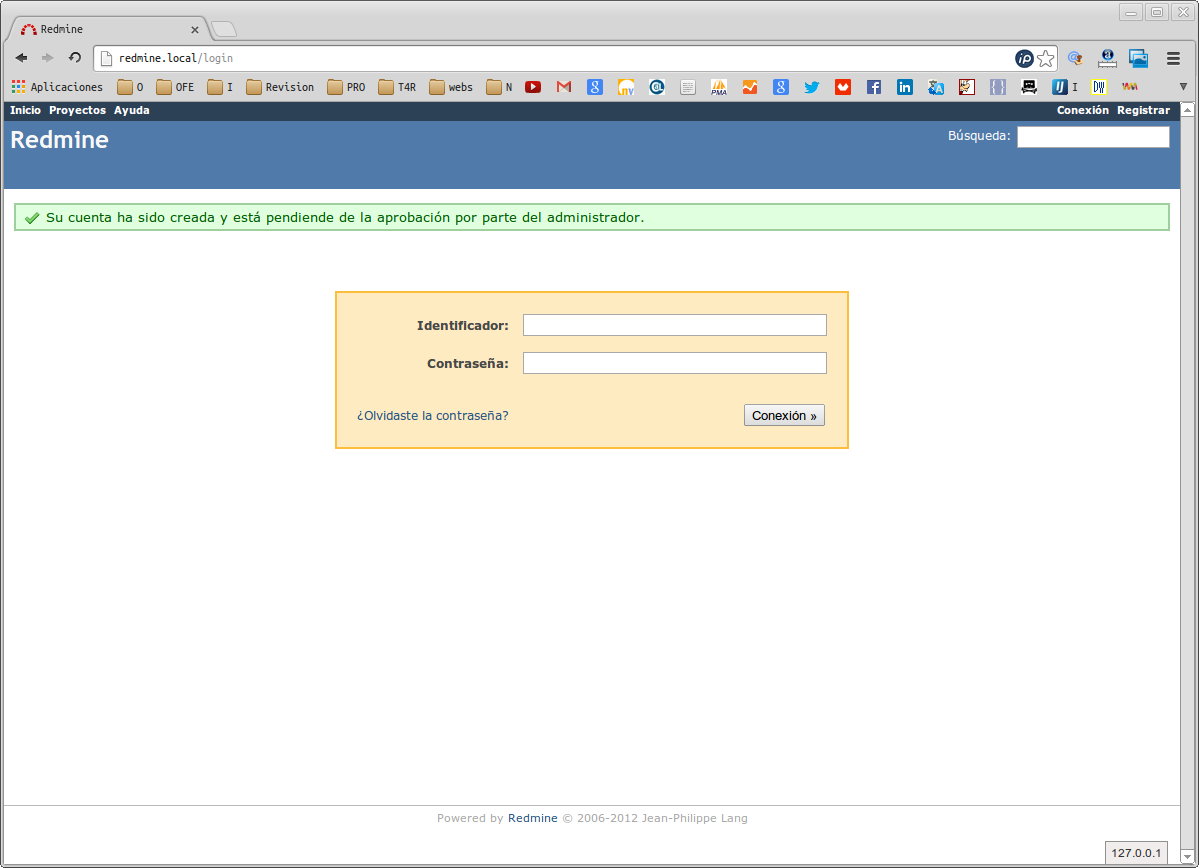Focus the Identificador input field

click(674, 325)
